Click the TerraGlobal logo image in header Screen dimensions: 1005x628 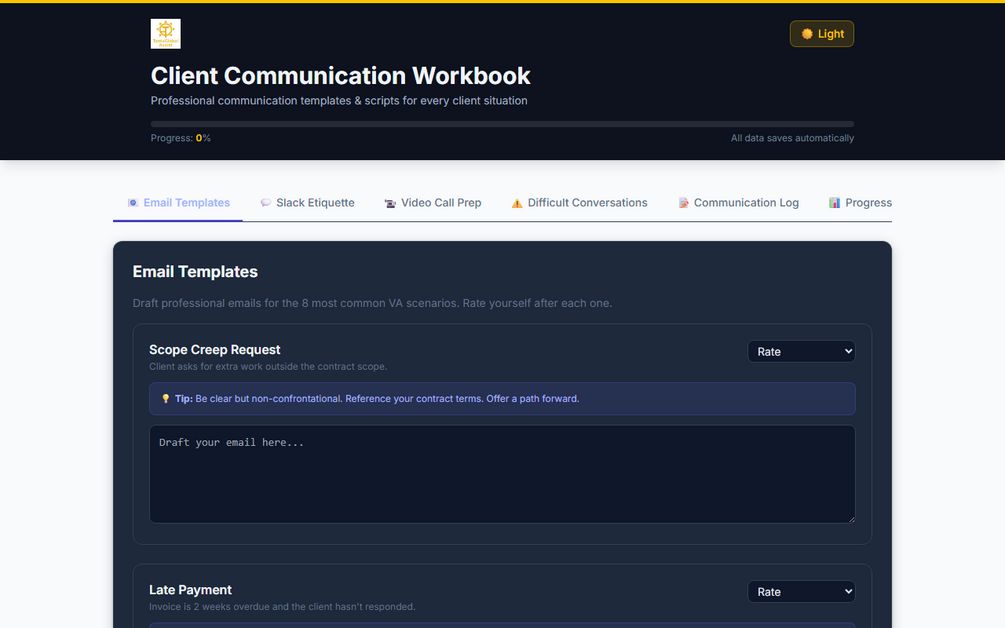(x=165, y=33)
